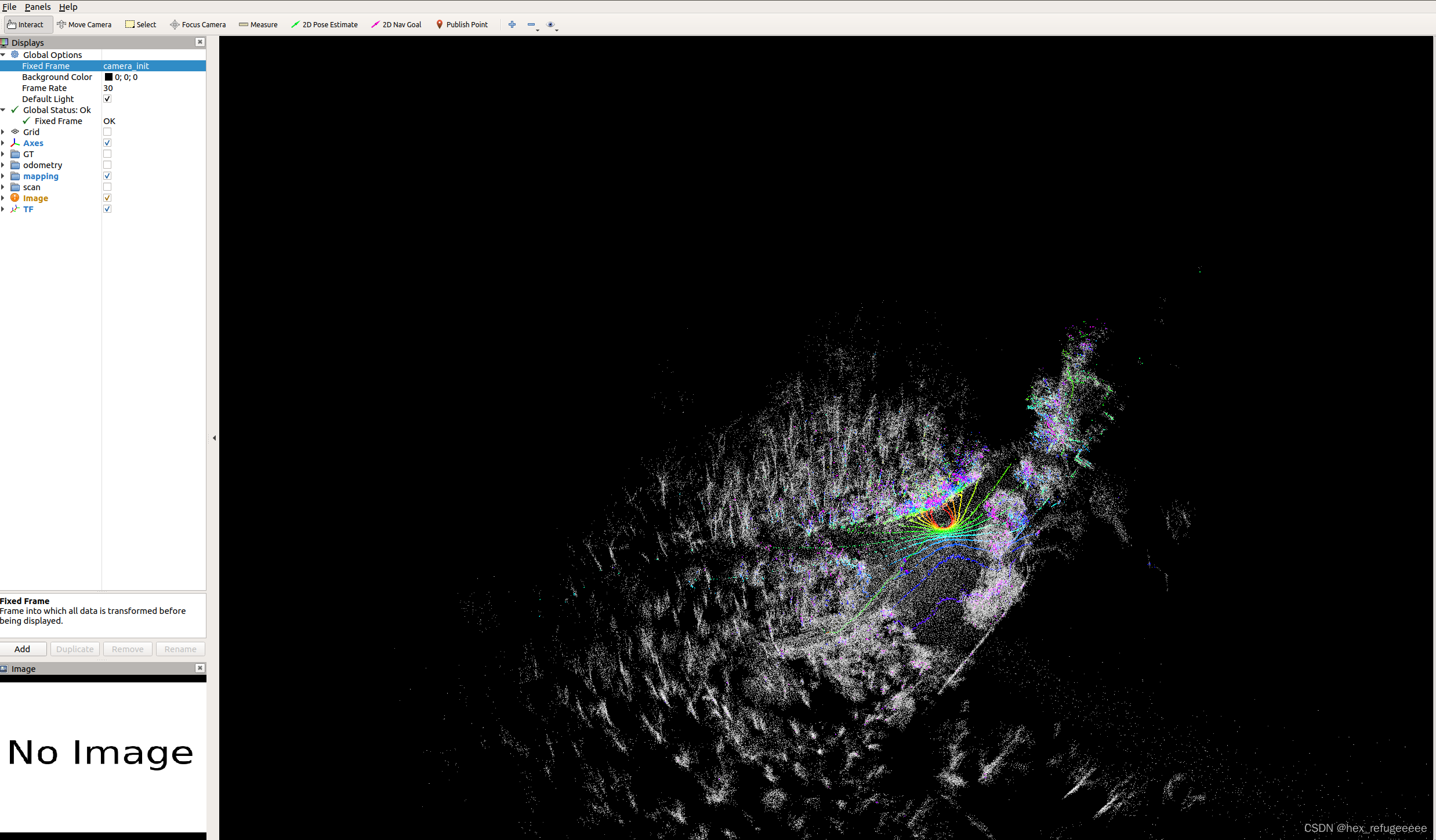Screen dimensions: 1436x840
Task: Open the File menu
Action: click(x=9, y=7)
